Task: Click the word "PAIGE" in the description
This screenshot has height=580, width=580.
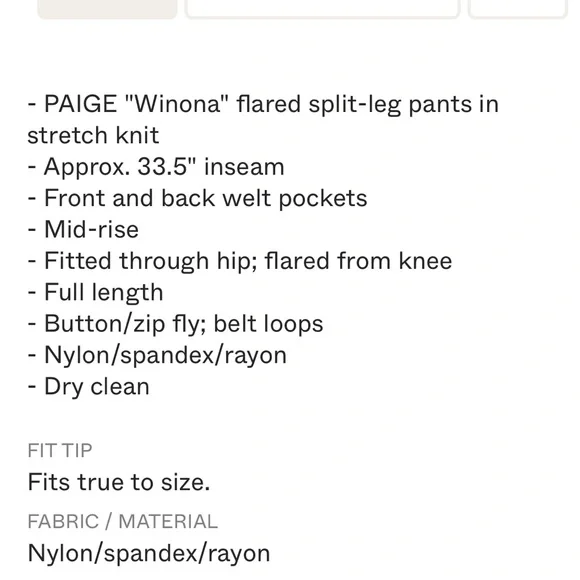Action: (x=80, y=104)
